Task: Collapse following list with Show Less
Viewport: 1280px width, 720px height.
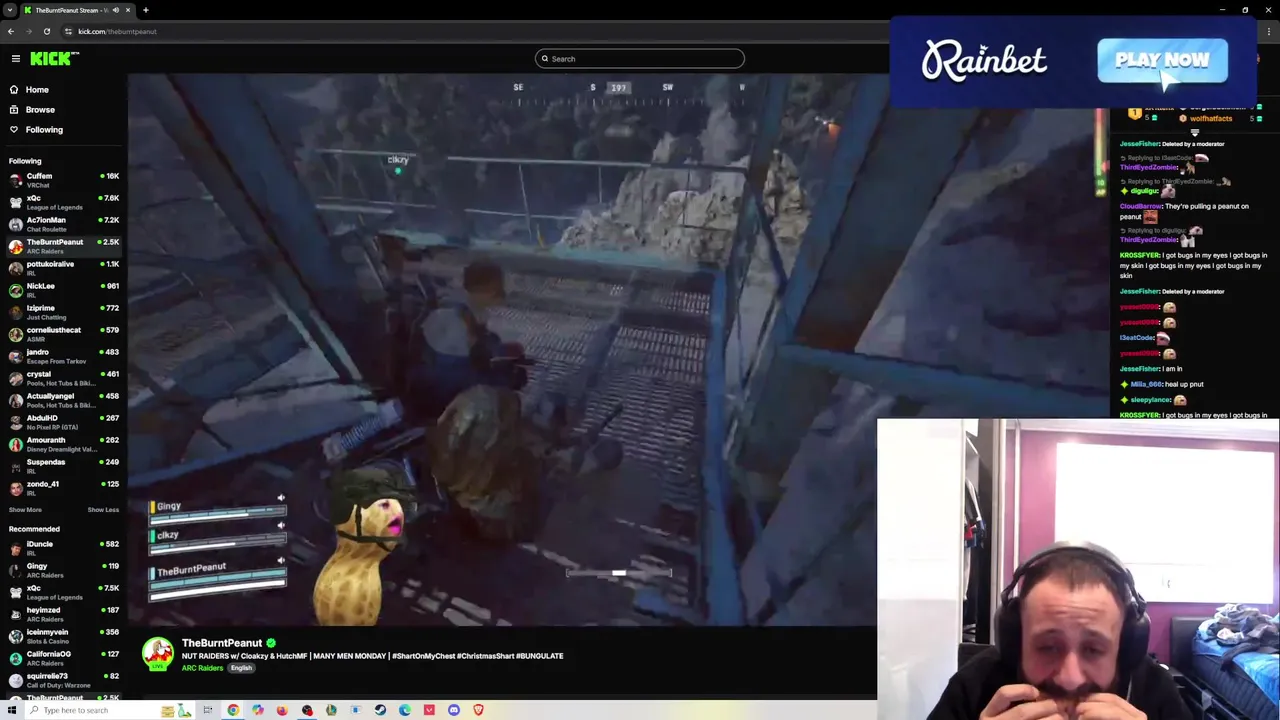Action: click(x=103, y=510)
